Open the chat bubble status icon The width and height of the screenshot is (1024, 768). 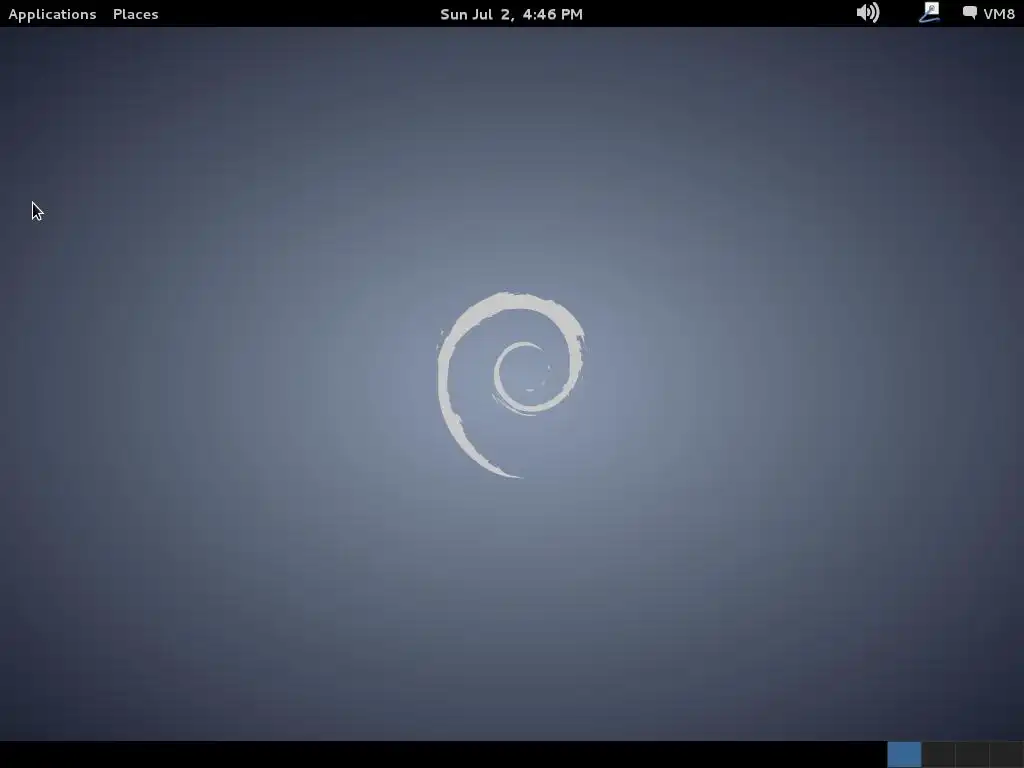click(970, 13)
